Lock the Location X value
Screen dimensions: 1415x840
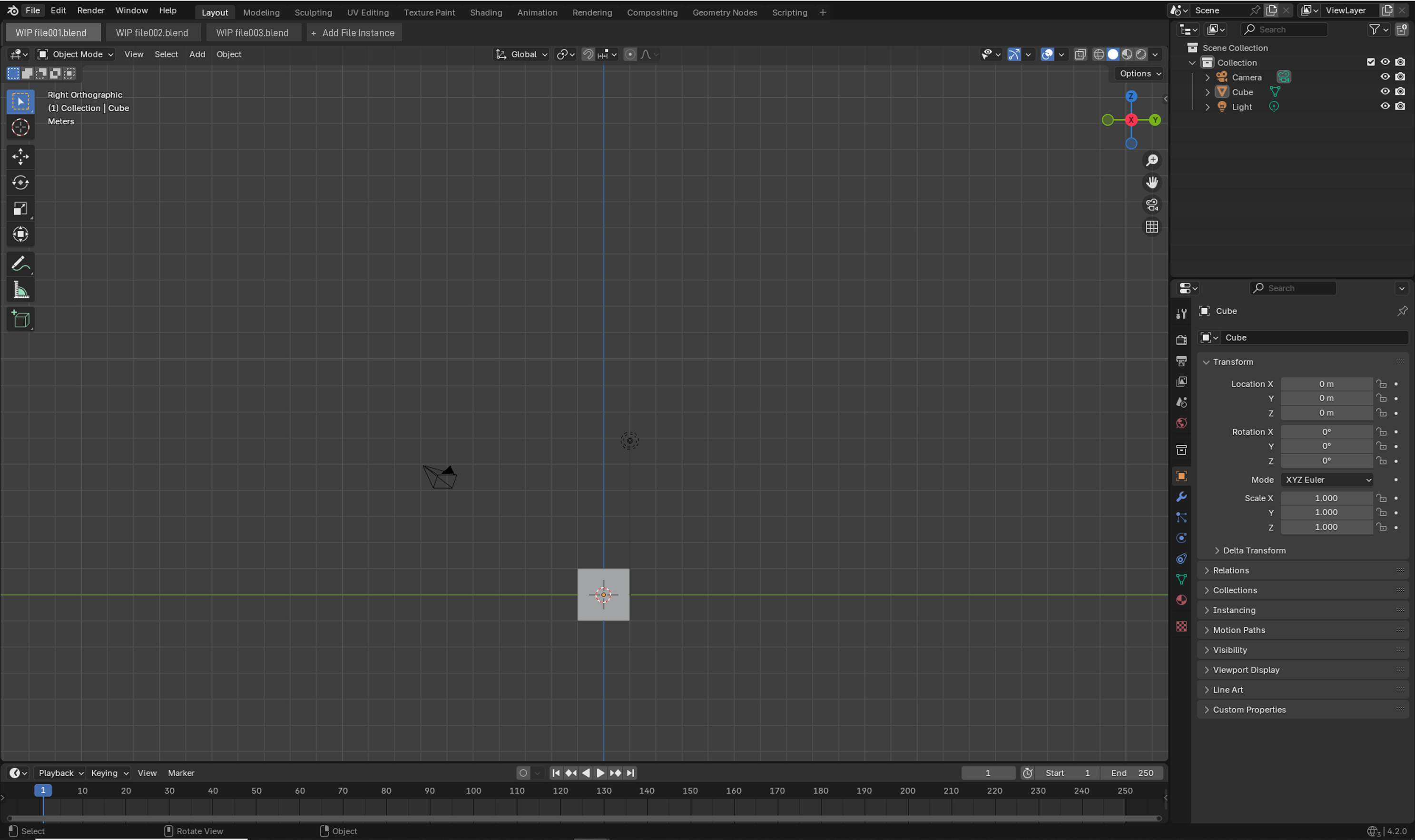(1382, 384)
